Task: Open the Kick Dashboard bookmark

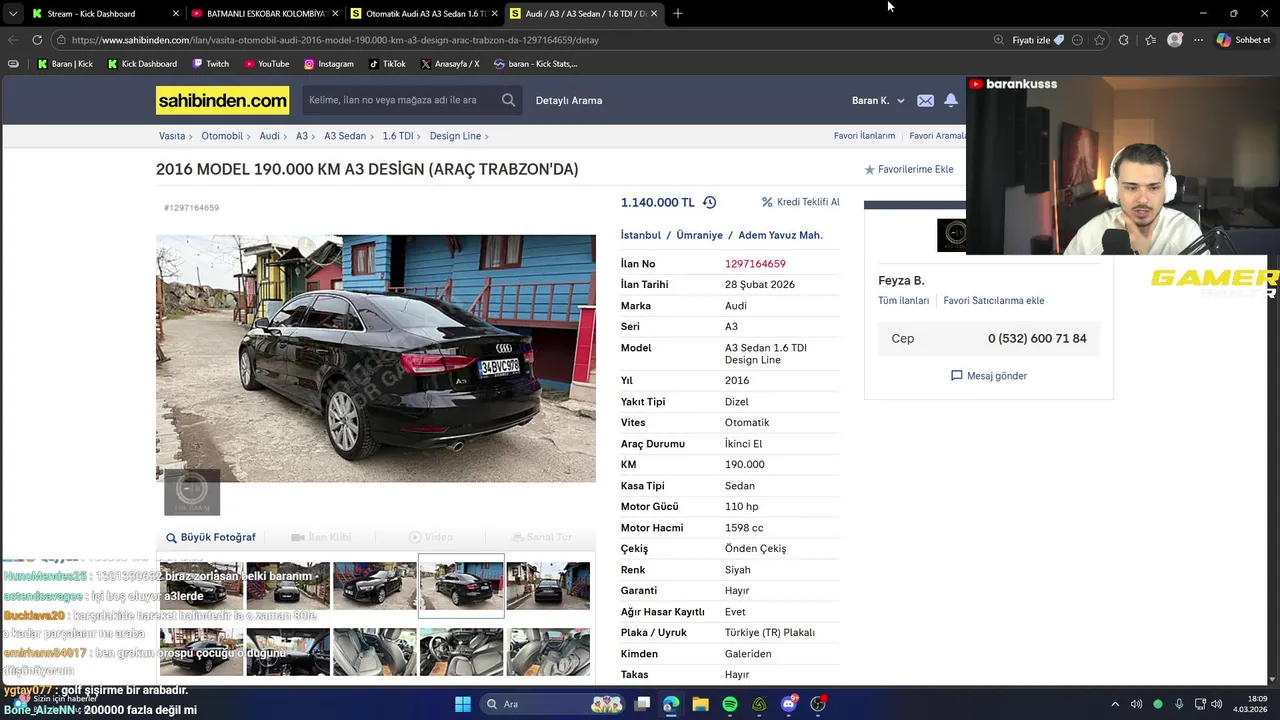Action: tap(142, 64)
